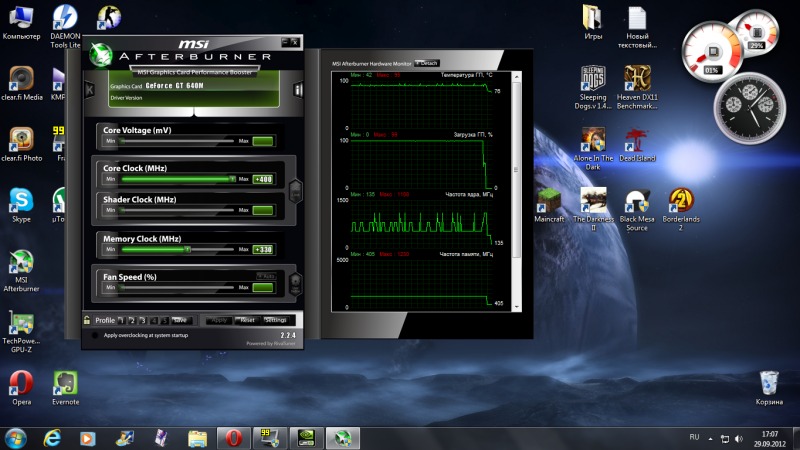Click the Fan Speed value field
The image size is (800, 450).
click(x=263, y=288)
